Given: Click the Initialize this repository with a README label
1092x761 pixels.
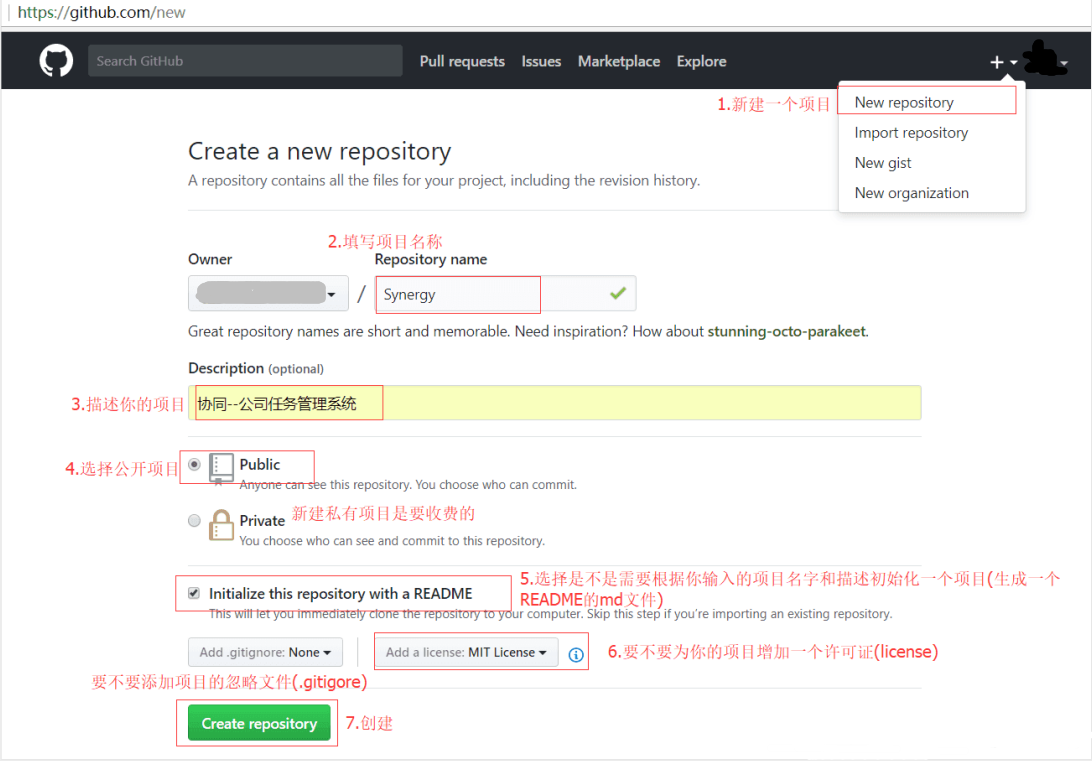Looking at the screenshot, I should [341, 594].
